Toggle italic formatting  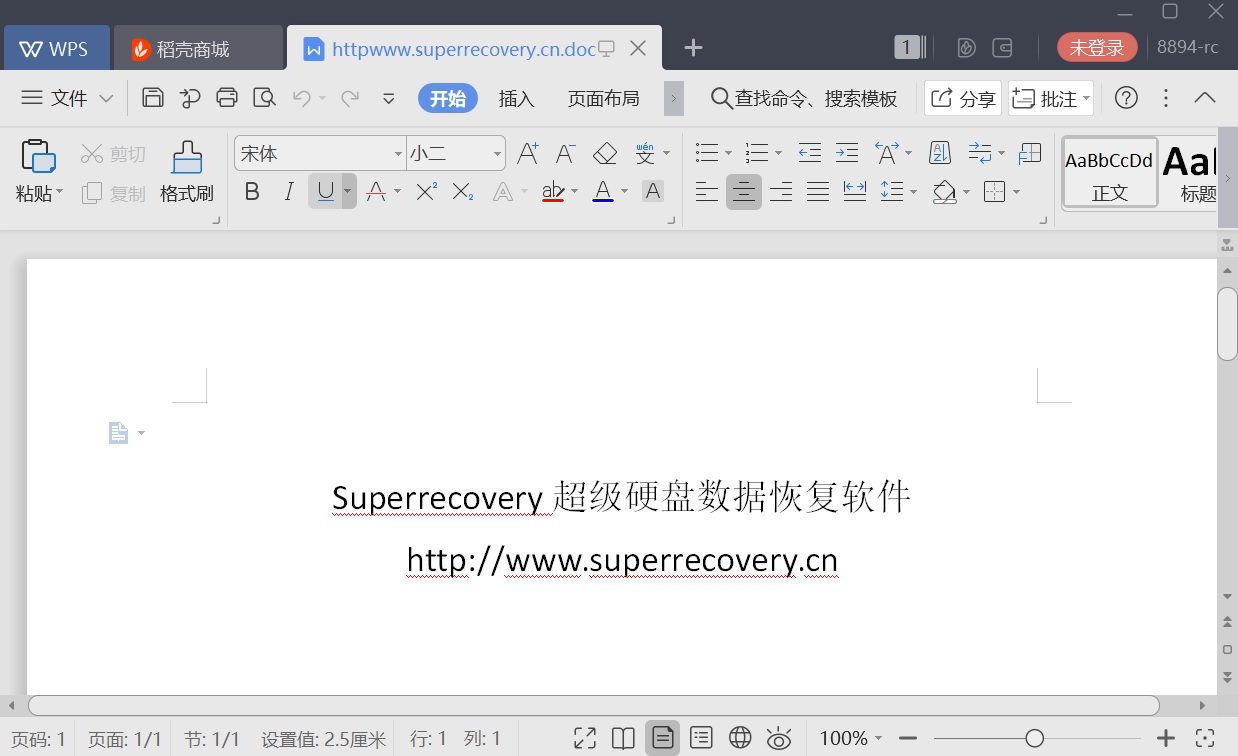point(289,191)
